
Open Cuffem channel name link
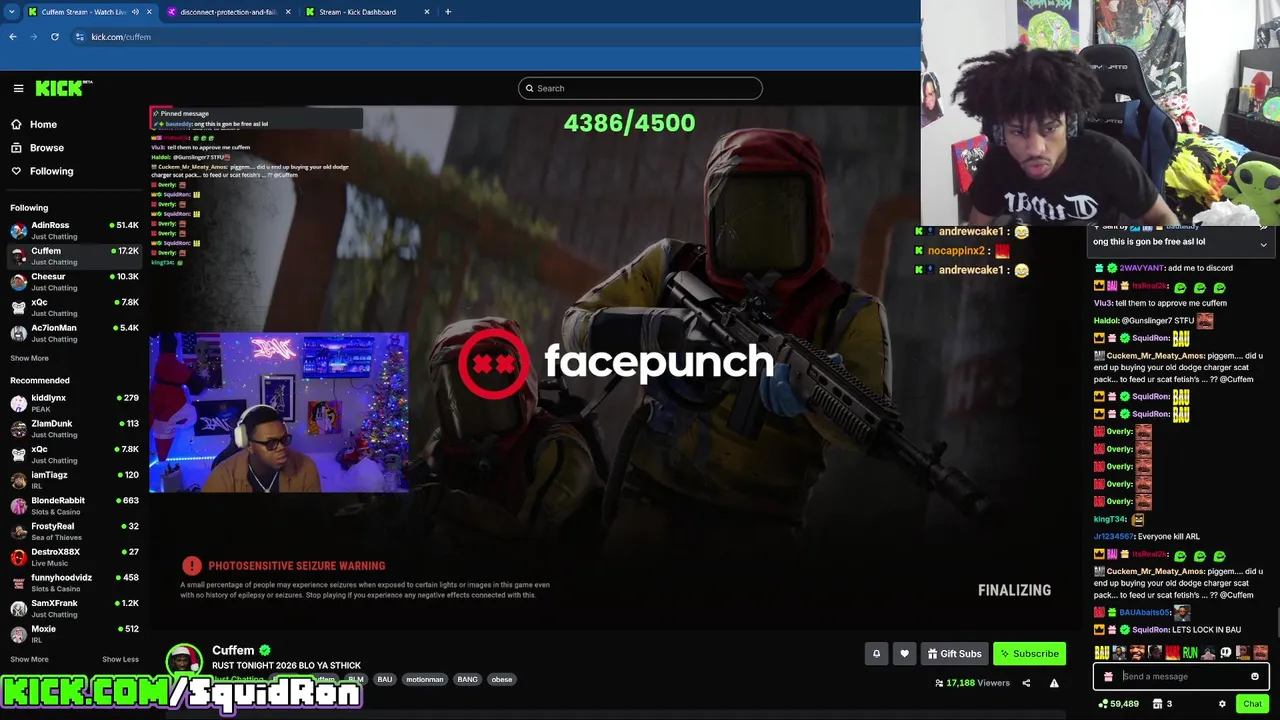point(233,650)
